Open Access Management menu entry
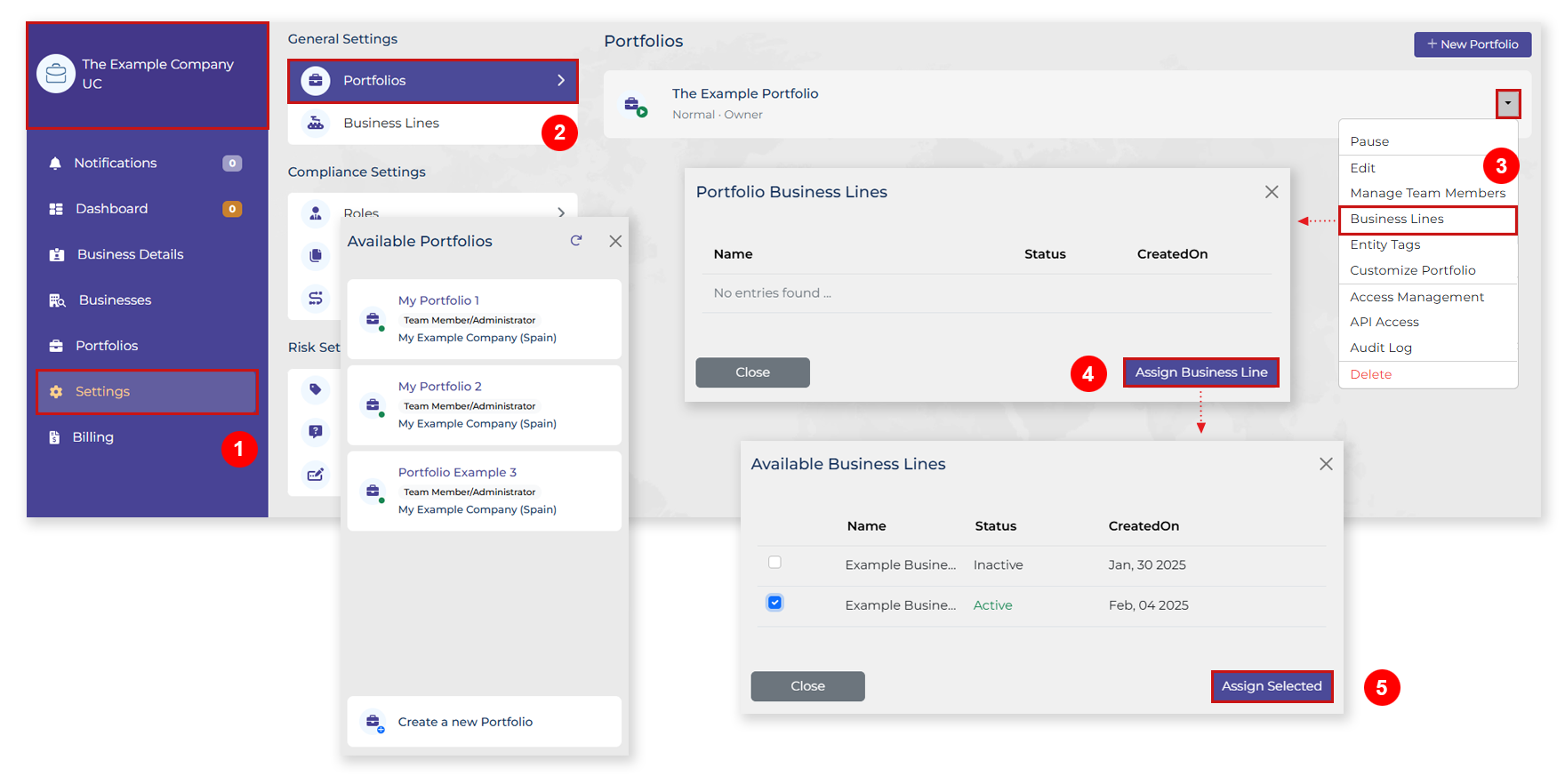This screenshot has width=1565, height=784. 1417,298
